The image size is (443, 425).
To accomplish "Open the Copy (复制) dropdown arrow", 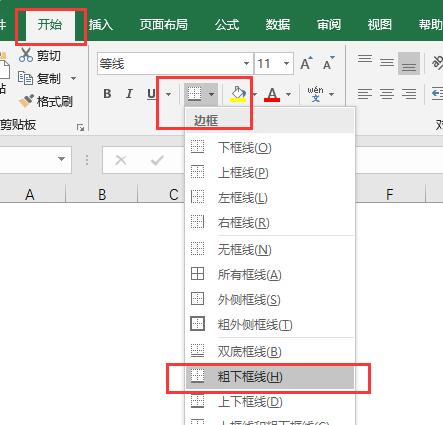I will point(73,79).
